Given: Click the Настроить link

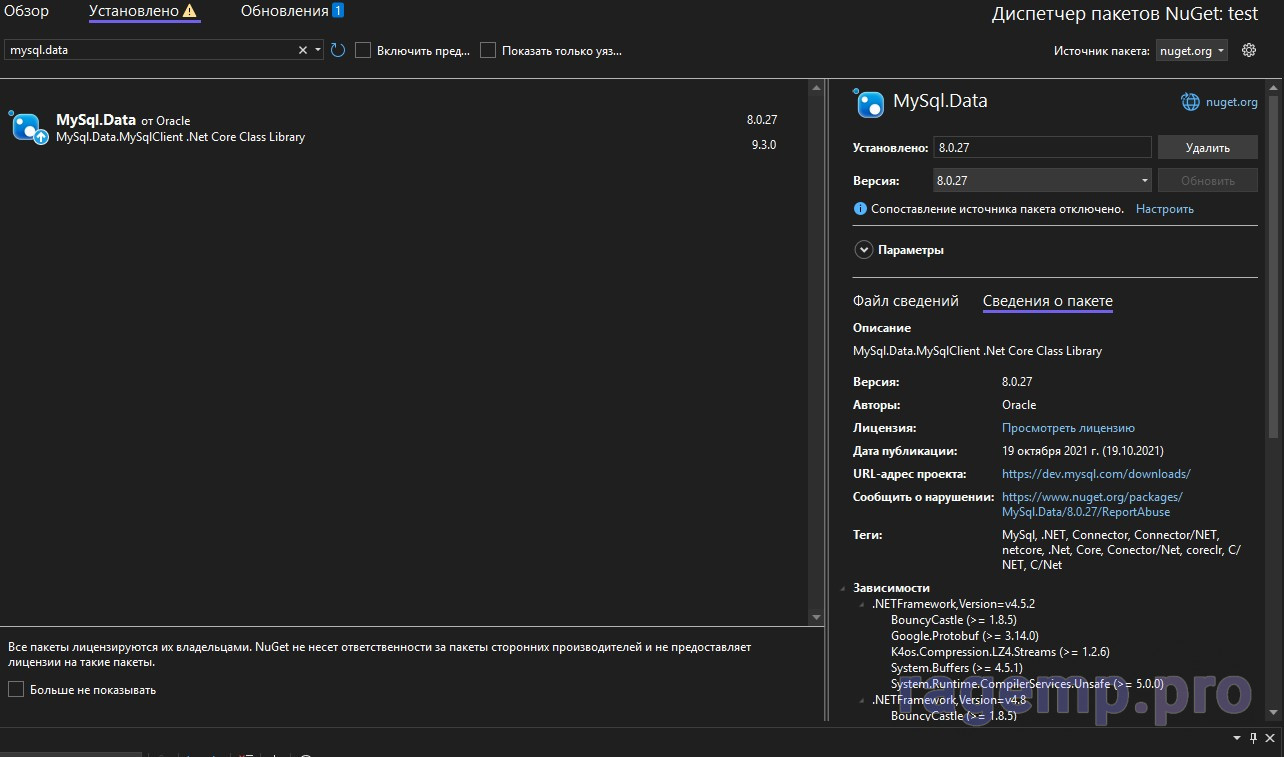Looking at the screenshot, I should click(x=1165, y=209).
